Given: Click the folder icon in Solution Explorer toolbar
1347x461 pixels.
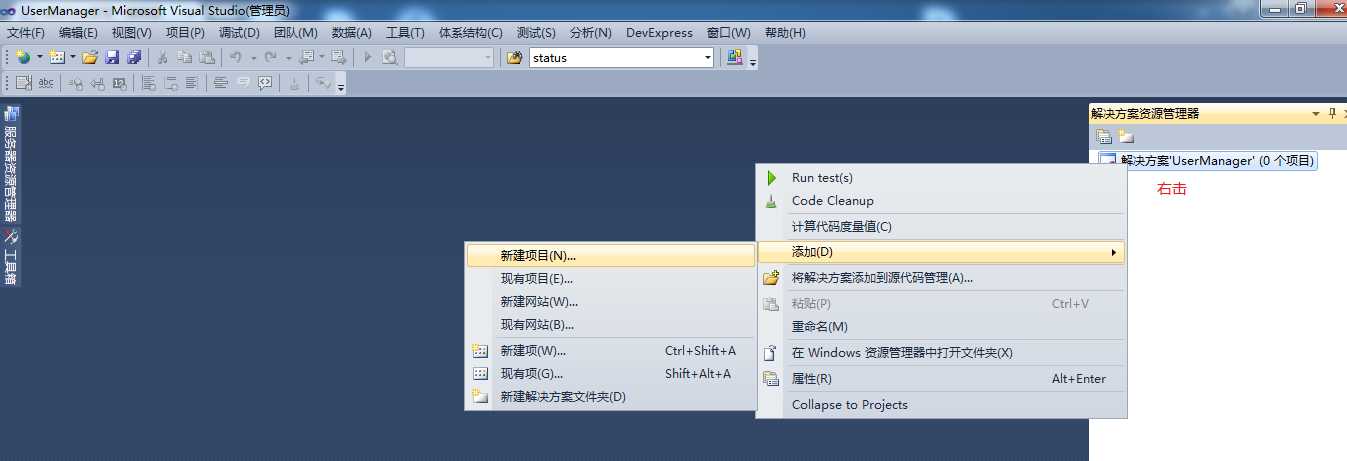Looking at the screenshot, I should (x=1126, y=137).
